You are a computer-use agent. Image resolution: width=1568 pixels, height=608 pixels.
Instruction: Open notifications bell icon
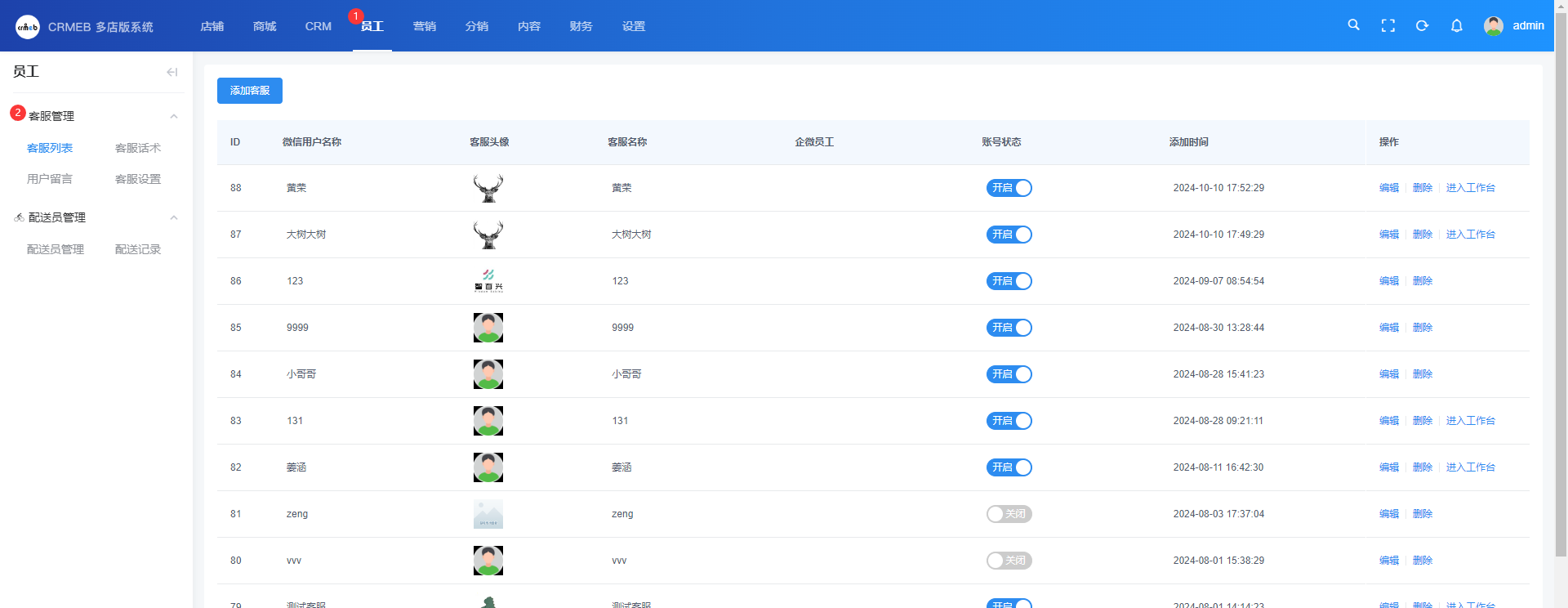[x=1456, y=25]
